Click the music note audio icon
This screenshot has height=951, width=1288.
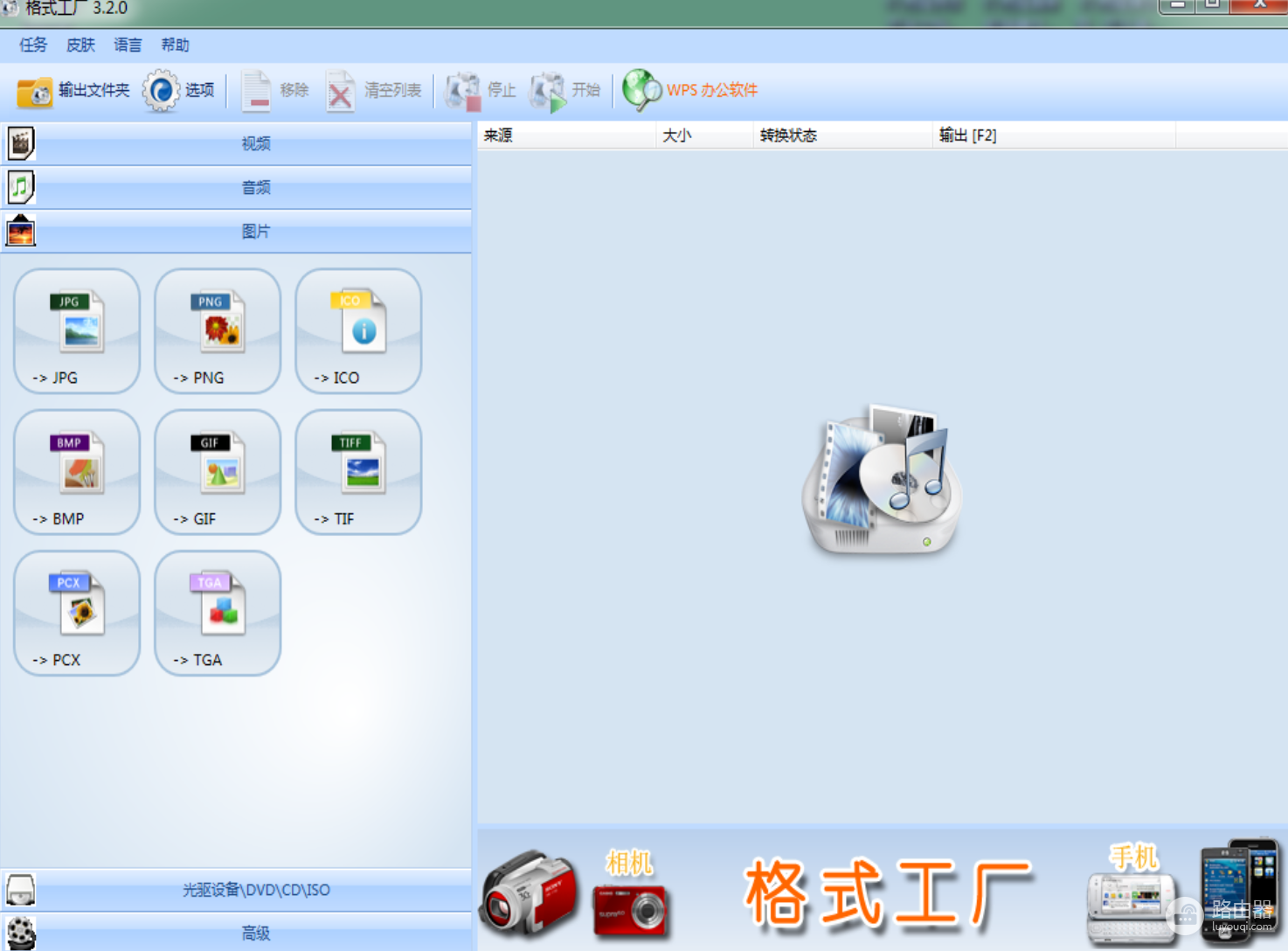21,187
